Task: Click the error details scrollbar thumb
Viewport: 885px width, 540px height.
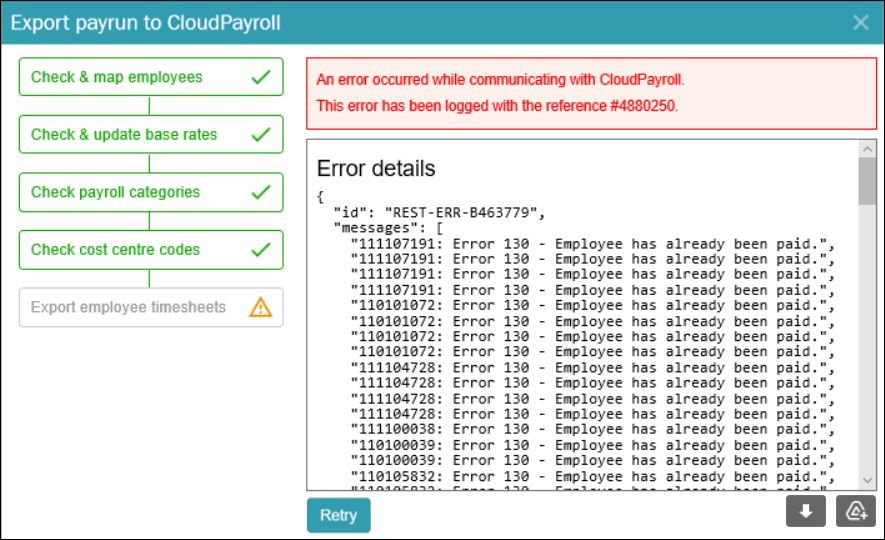Action: (868, 181)
